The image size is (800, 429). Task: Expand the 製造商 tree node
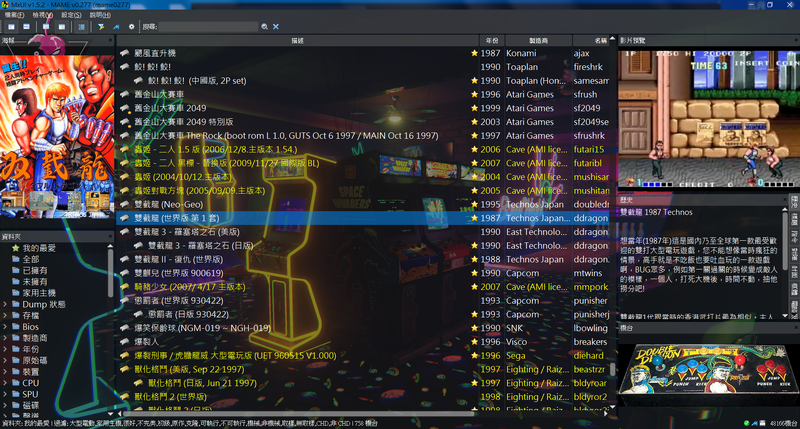pyautogui.click(x=5, y=338)
